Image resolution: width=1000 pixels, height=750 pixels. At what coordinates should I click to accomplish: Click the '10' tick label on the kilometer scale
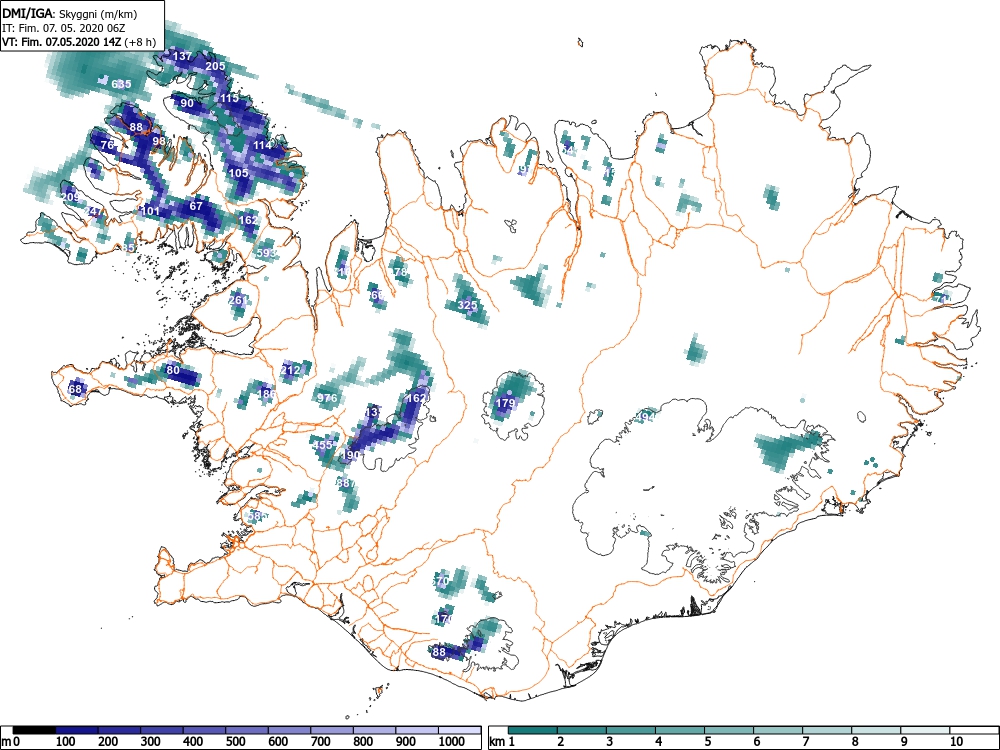pyautogui.click(x=955, y=742)
